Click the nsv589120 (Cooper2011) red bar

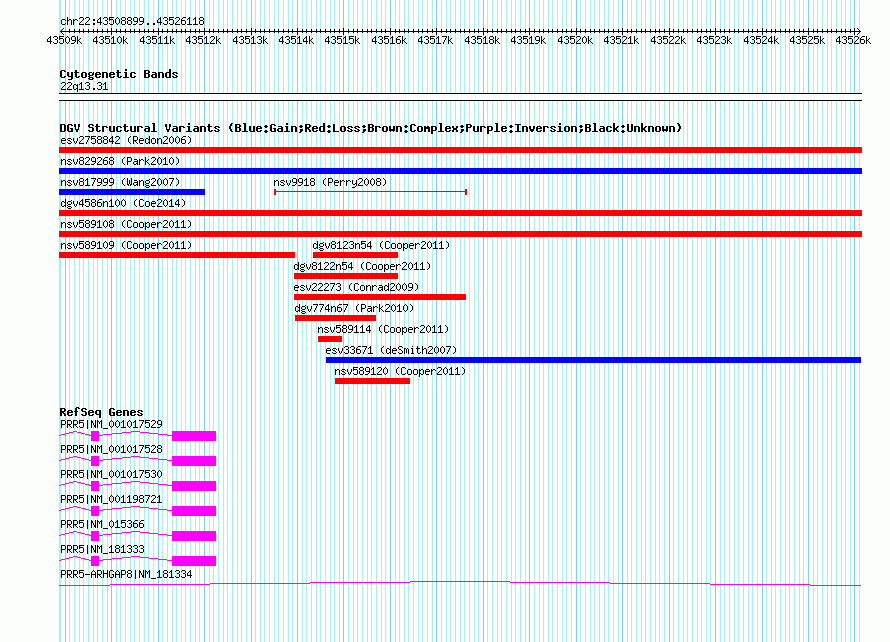tap(372, 381)
